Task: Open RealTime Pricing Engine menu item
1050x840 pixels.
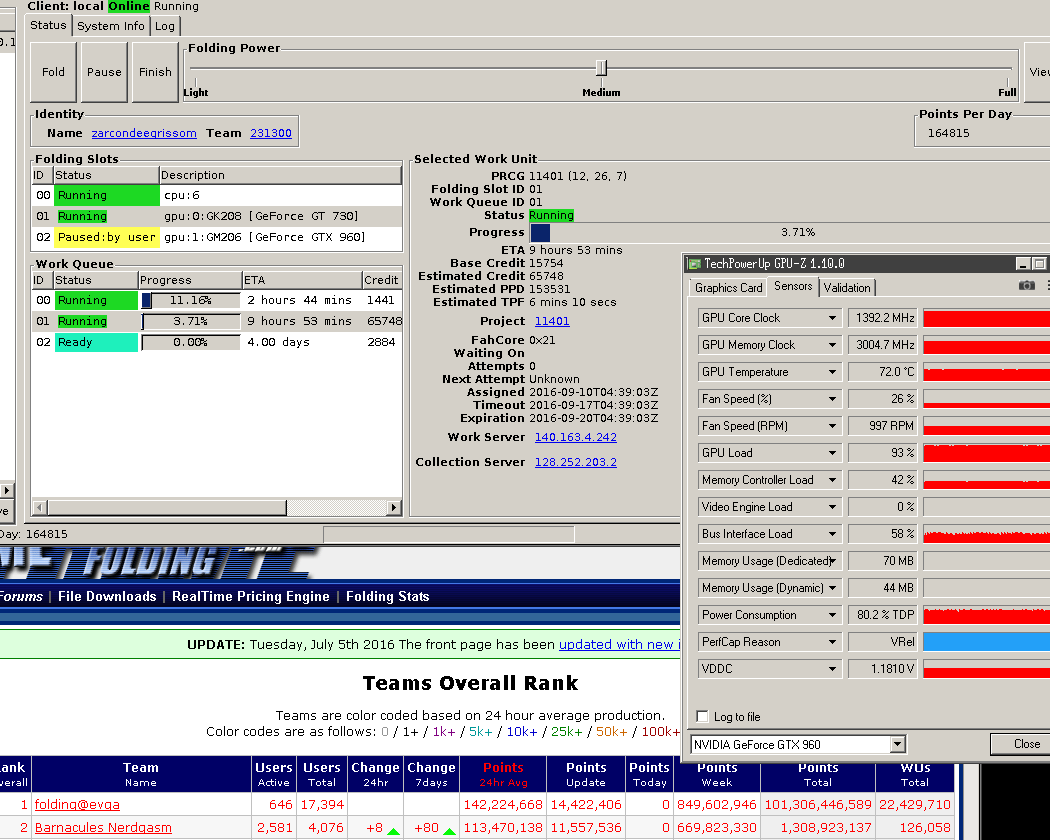Action: [251, 597]
